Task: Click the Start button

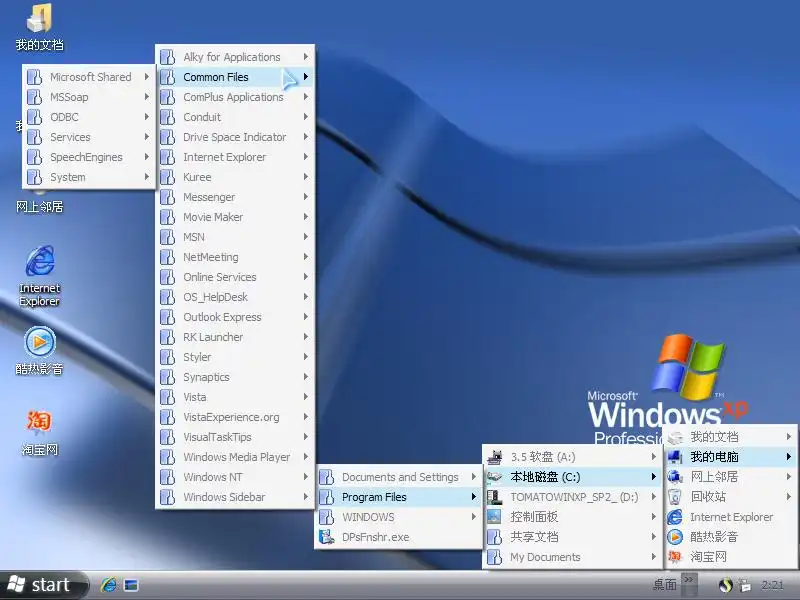Action: 44,585
